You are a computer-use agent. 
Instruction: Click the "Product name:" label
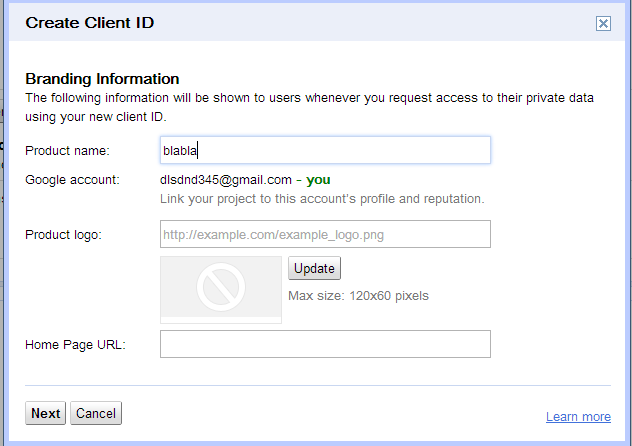pyautogui.click(x=67, y=151)
